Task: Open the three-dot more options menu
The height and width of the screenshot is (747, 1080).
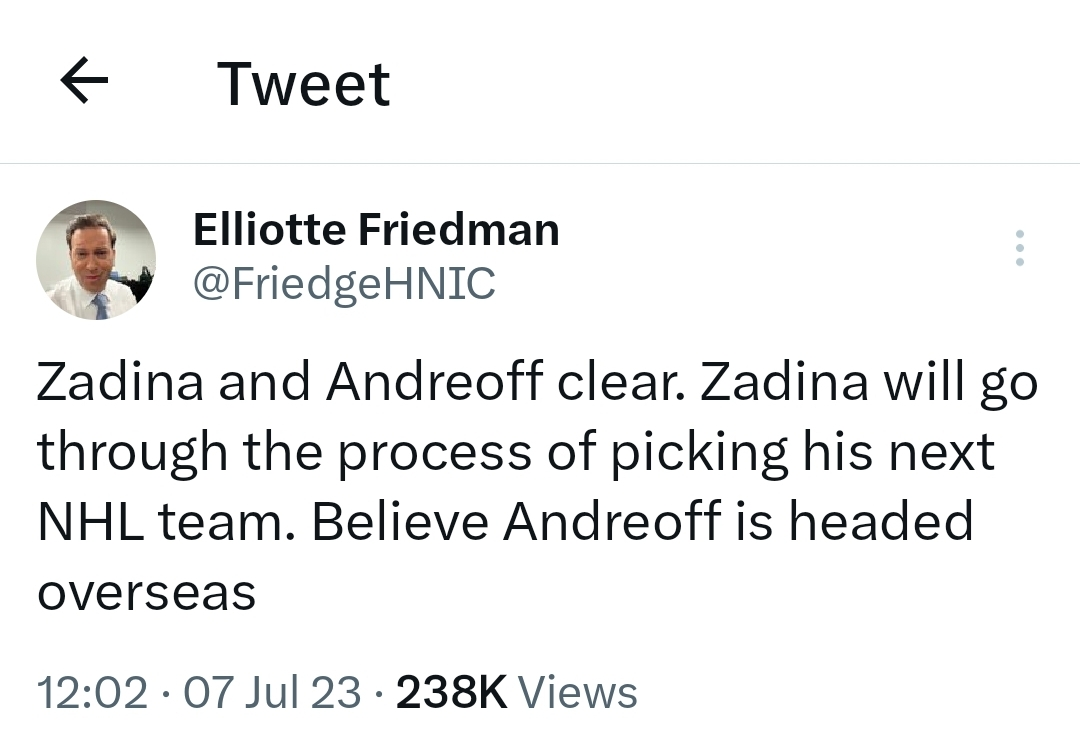Action: click(x=1019, y=248)
